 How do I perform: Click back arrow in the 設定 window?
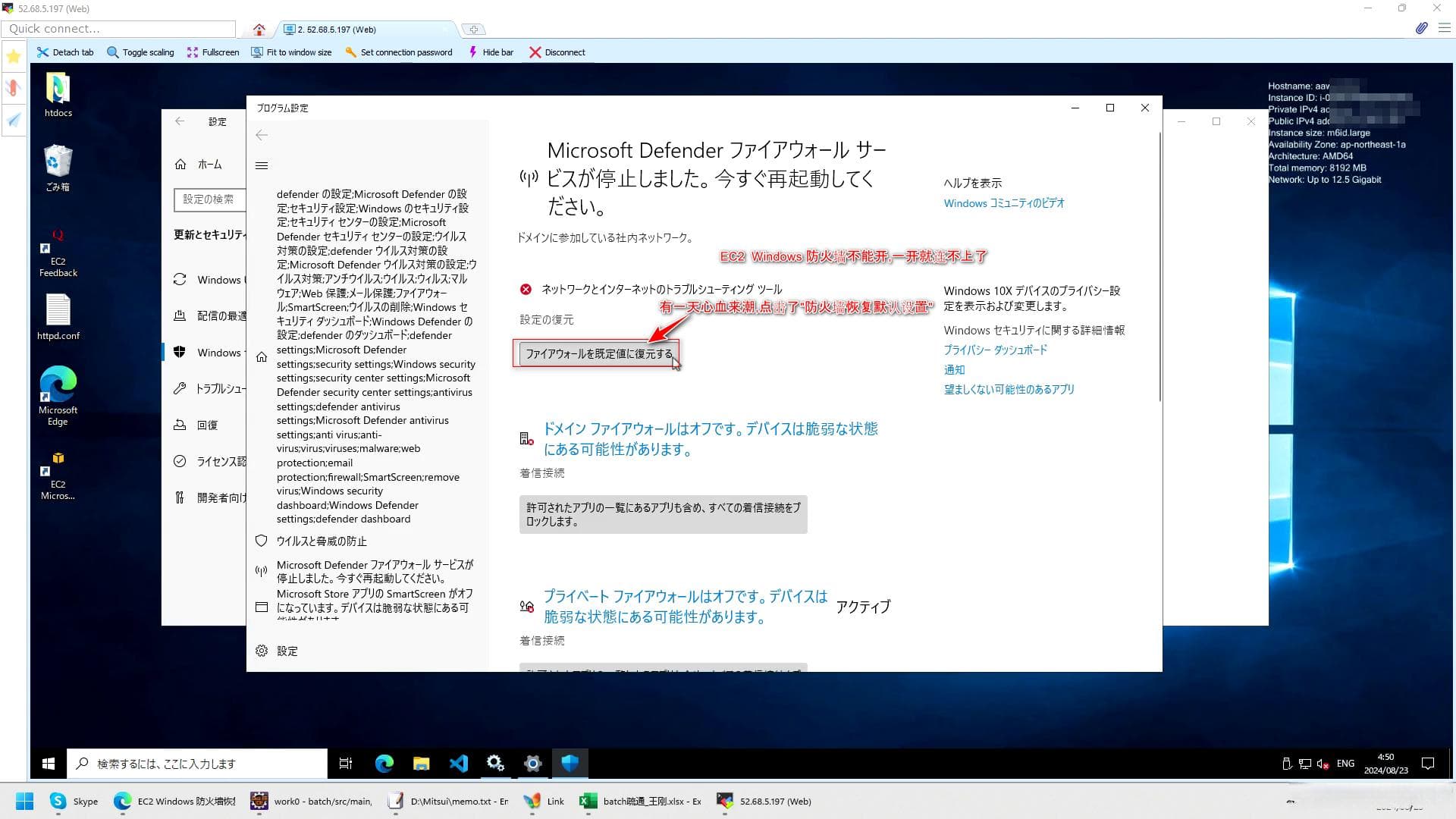coord(180,121)
